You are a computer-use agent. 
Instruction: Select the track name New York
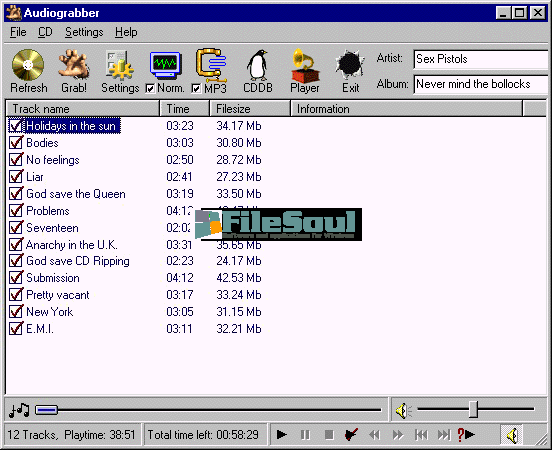click(50, 312)
